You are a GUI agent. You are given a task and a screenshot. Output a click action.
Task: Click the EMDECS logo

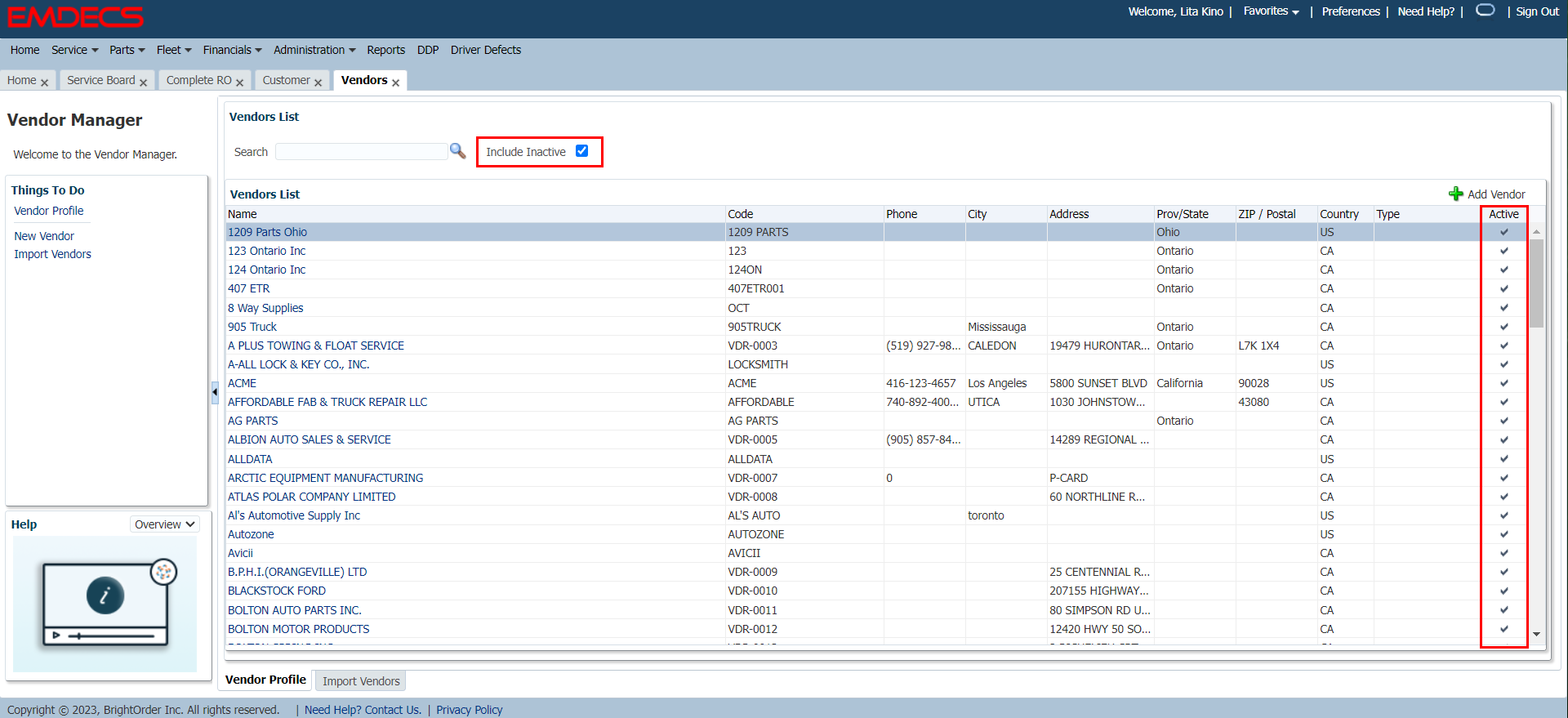tap(75, 16)
